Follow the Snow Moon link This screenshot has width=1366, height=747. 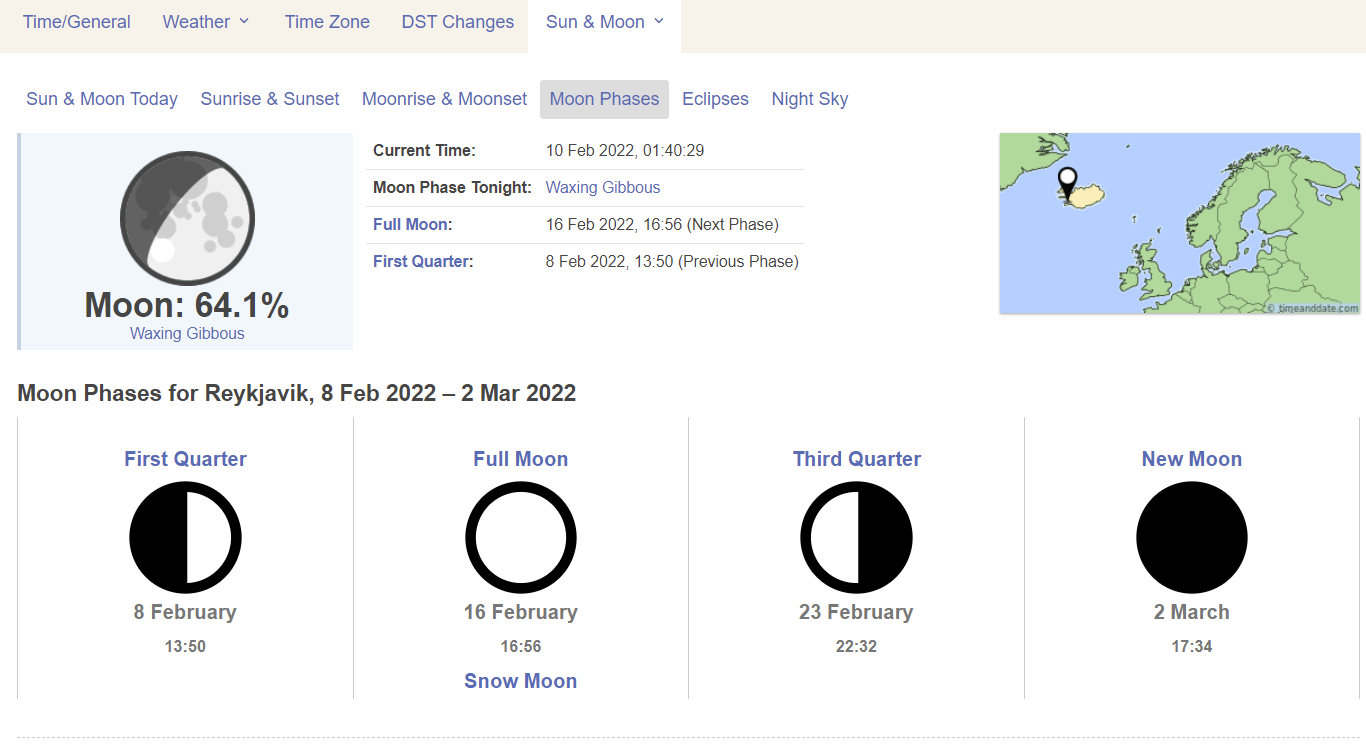click(521, 681)
